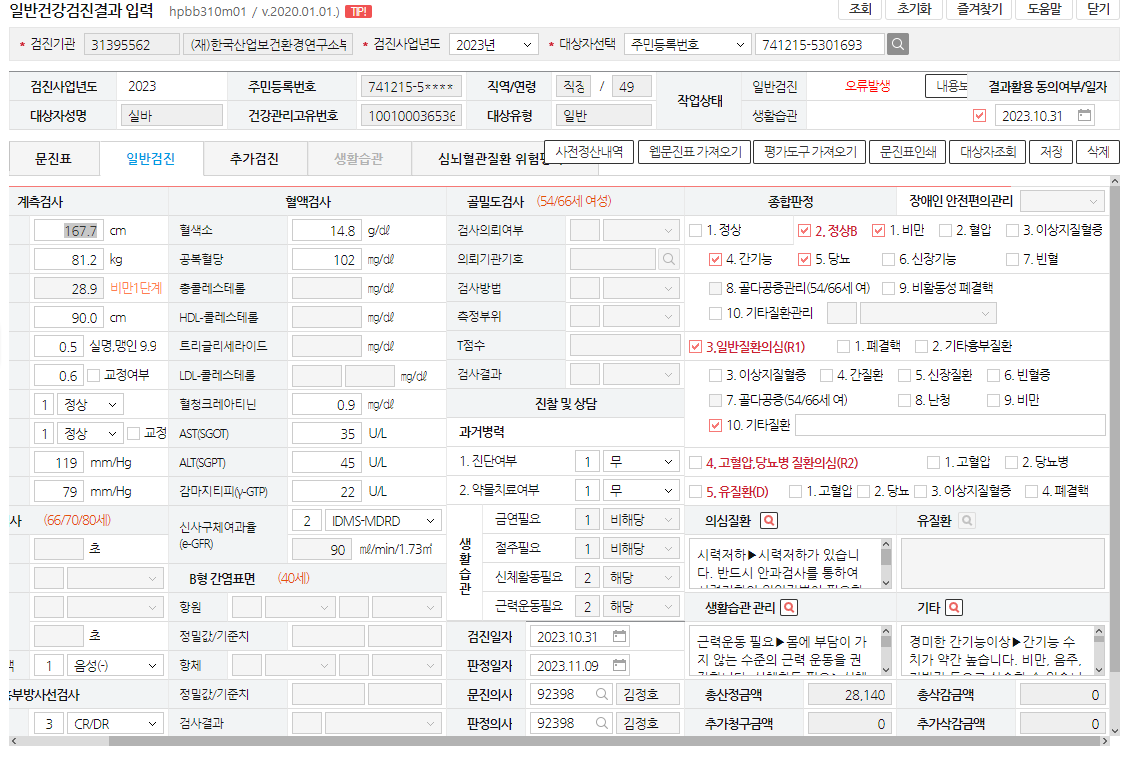Image resolution: width=1132 pixels, height=761 pixels.
Task: Open the 생활습관 관리 search icon
Action: tap(790, 607)
